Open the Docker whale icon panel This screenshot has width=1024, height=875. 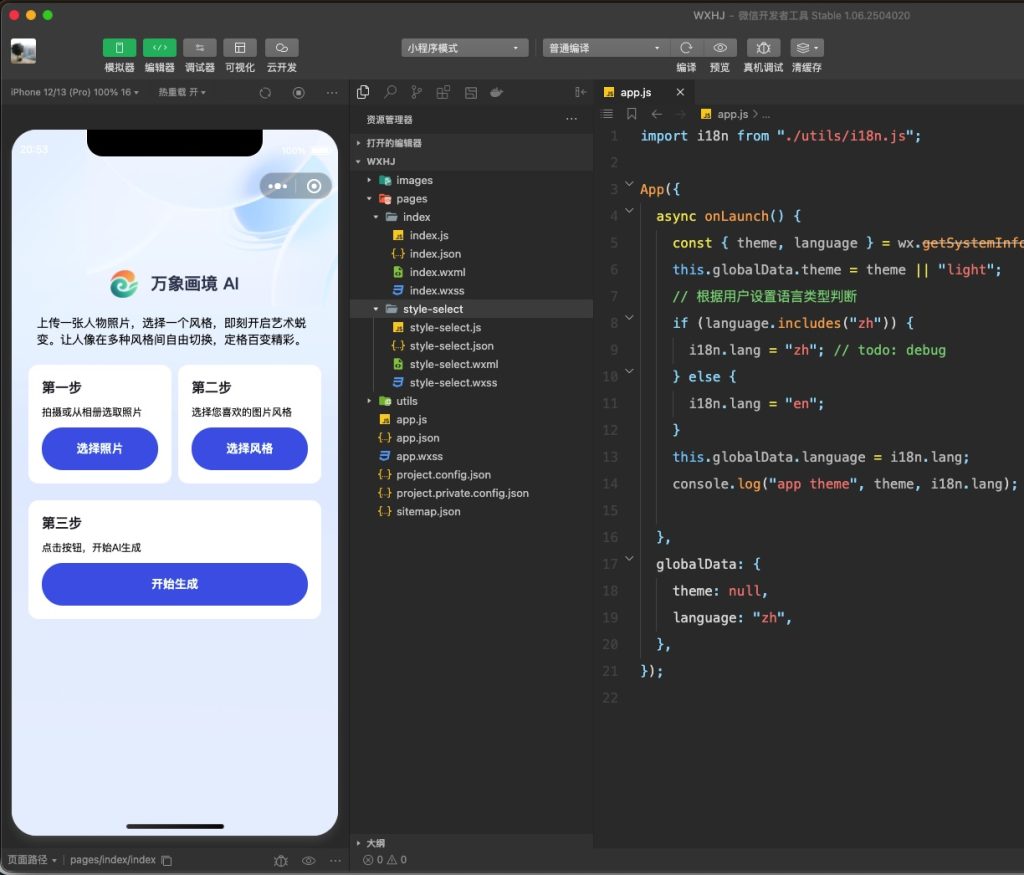(x=496, y=92)
